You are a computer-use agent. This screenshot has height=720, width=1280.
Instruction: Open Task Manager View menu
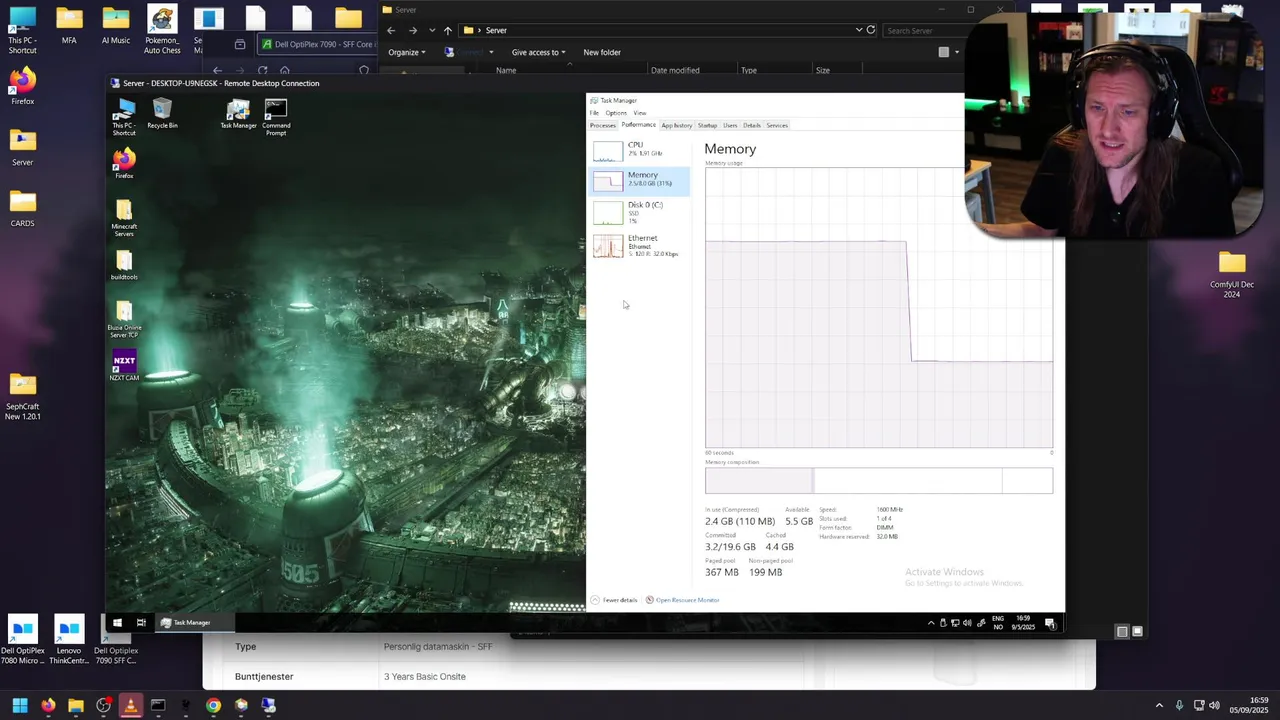[x=640, y=113]
